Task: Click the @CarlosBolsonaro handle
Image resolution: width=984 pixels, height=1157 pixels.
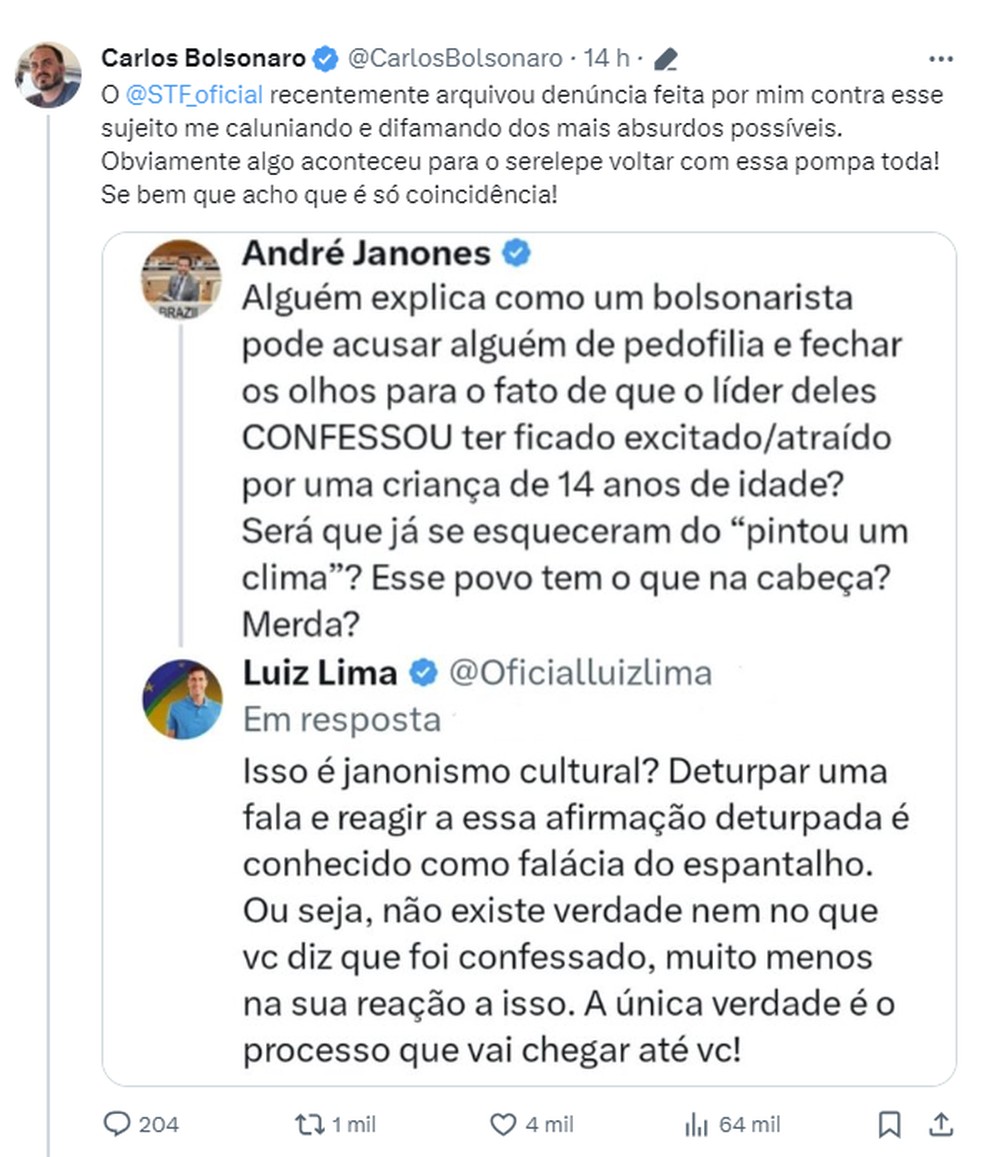Action: (457, 58)
